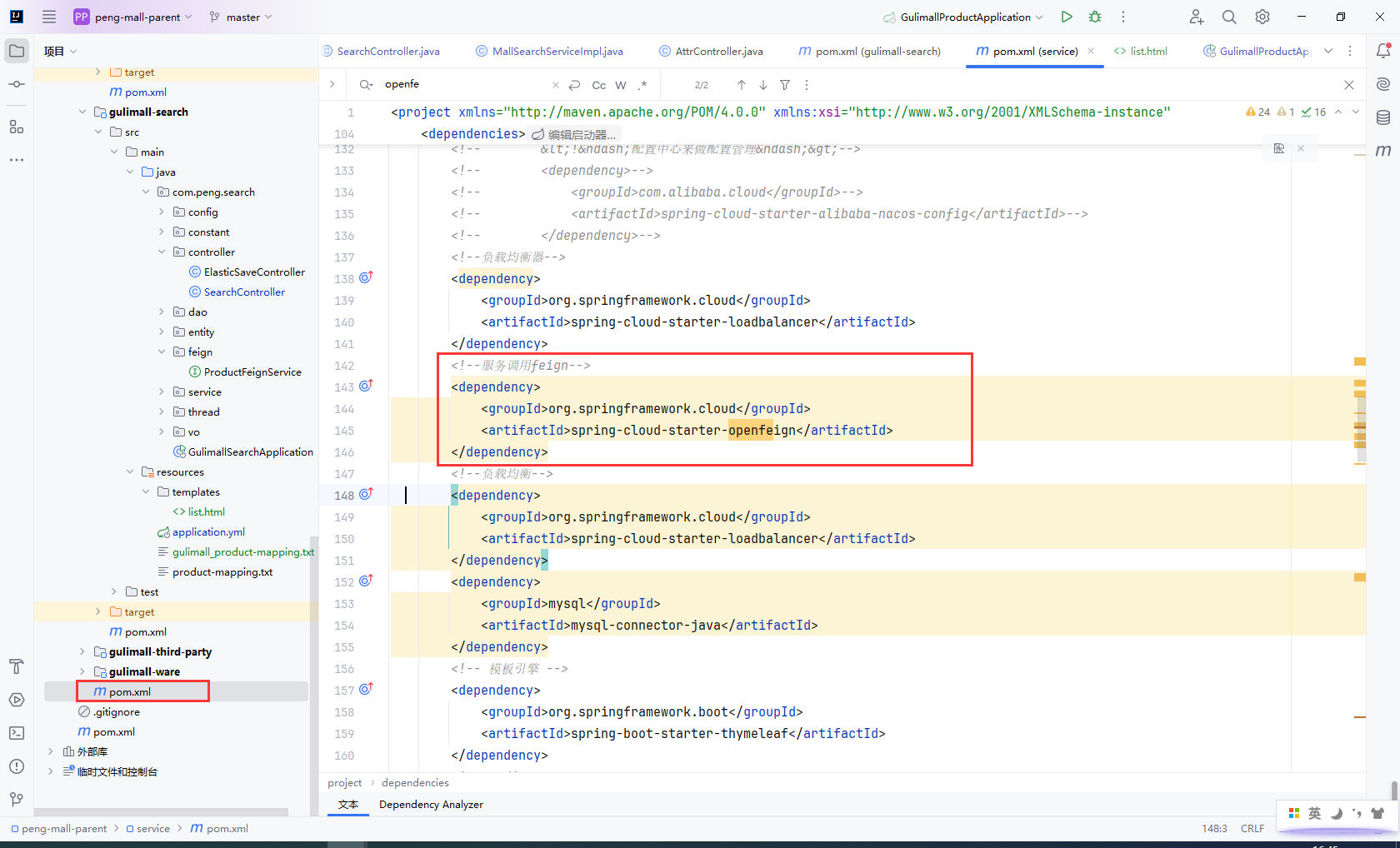Expand the find/replace chevron
1400x848 pixels.
coord(332,84)
